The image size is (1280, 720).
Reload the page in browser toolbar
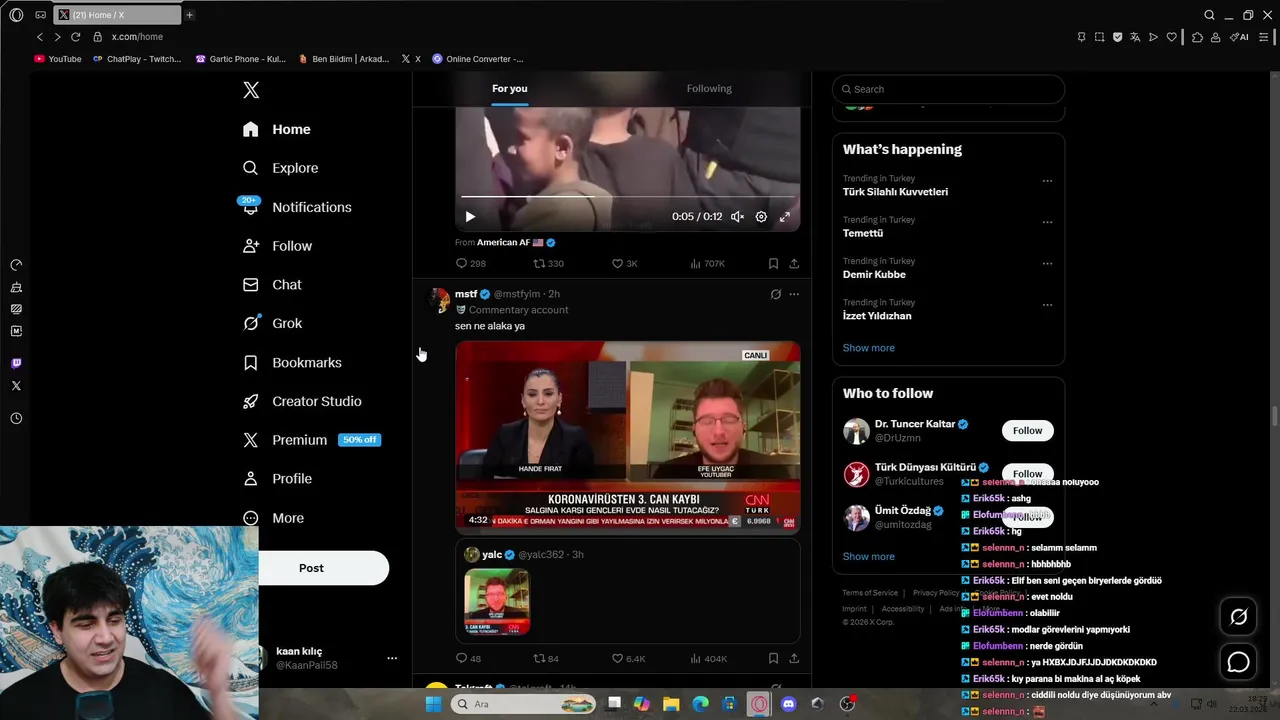(75, 37)
